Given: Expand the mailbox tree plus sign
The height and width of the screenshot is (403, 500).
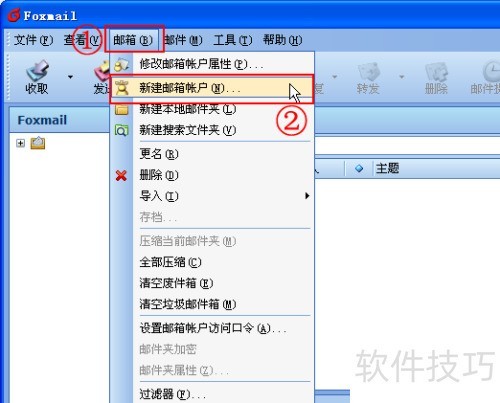Looking at the screenshot, I should (x=21, y=143).
